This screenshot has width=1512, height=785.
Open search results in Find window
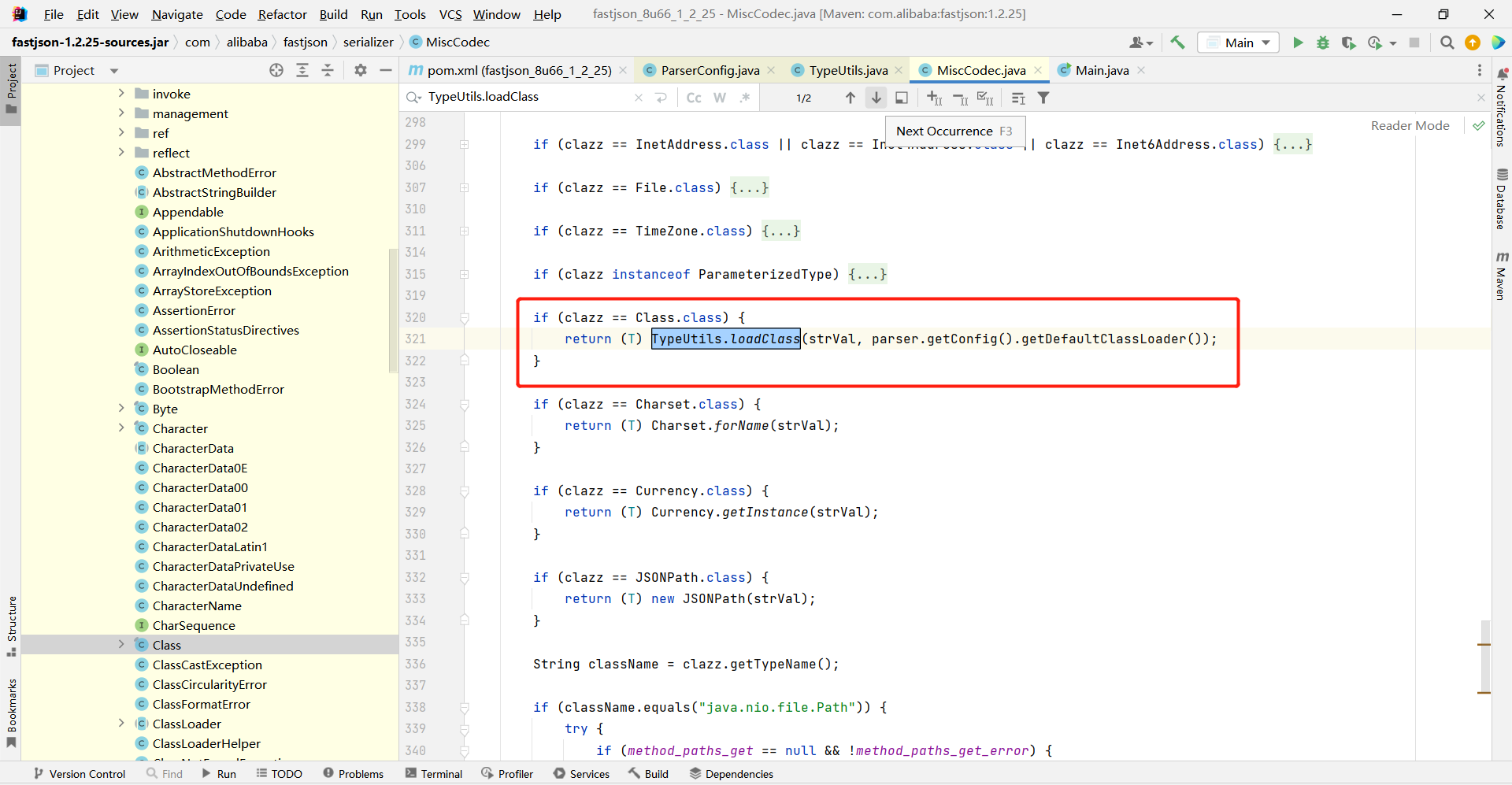point(902,98)
